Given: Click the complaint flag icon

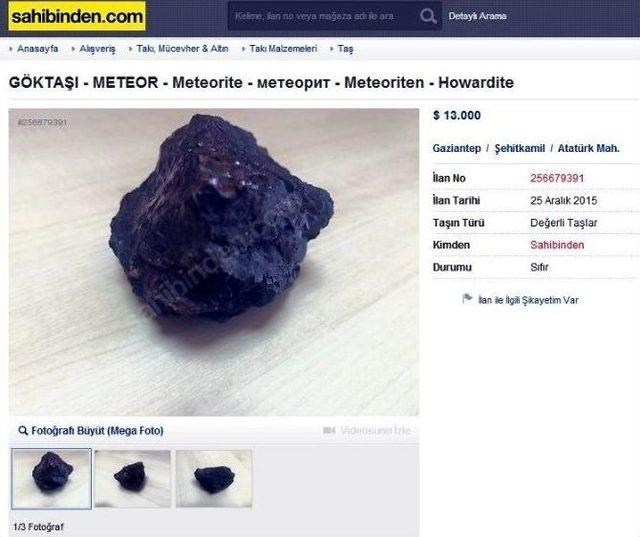Looking at the screenshot, I should coord(467,299).
